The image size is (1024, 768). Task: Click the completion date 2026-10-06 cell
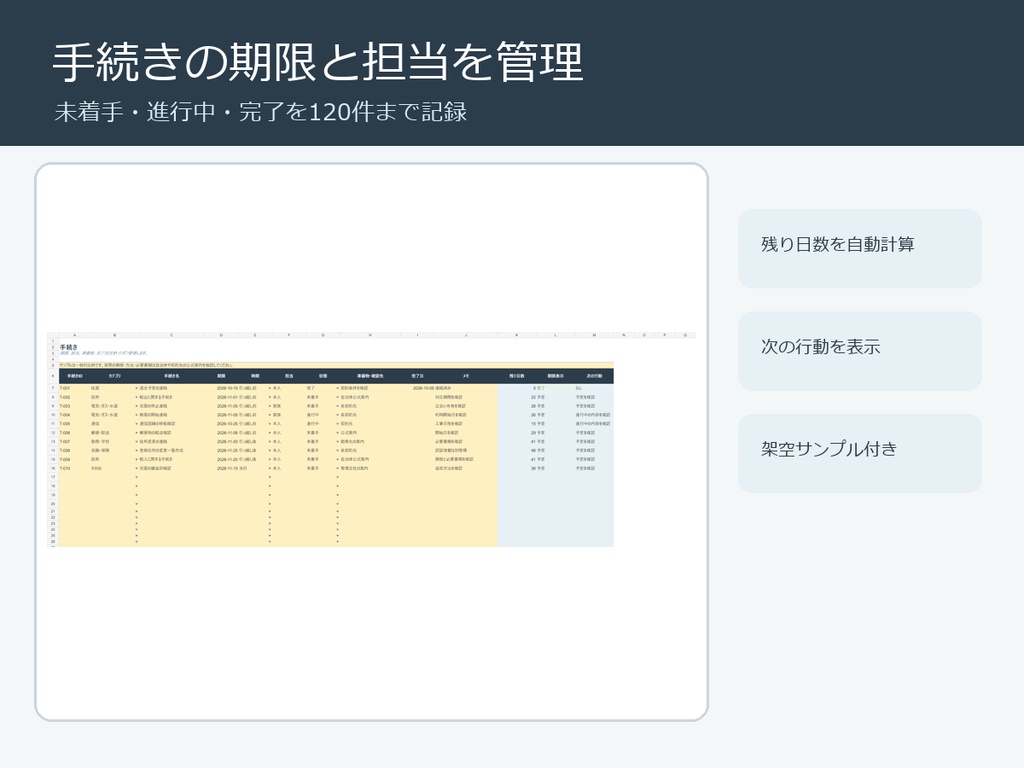coord(424,388)
